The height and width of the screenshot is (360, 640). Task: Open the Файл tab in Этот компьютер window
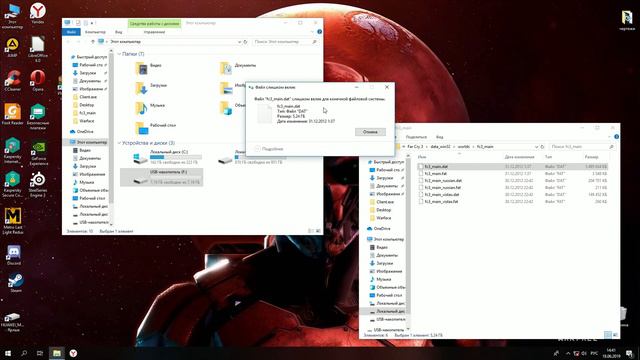71,32
